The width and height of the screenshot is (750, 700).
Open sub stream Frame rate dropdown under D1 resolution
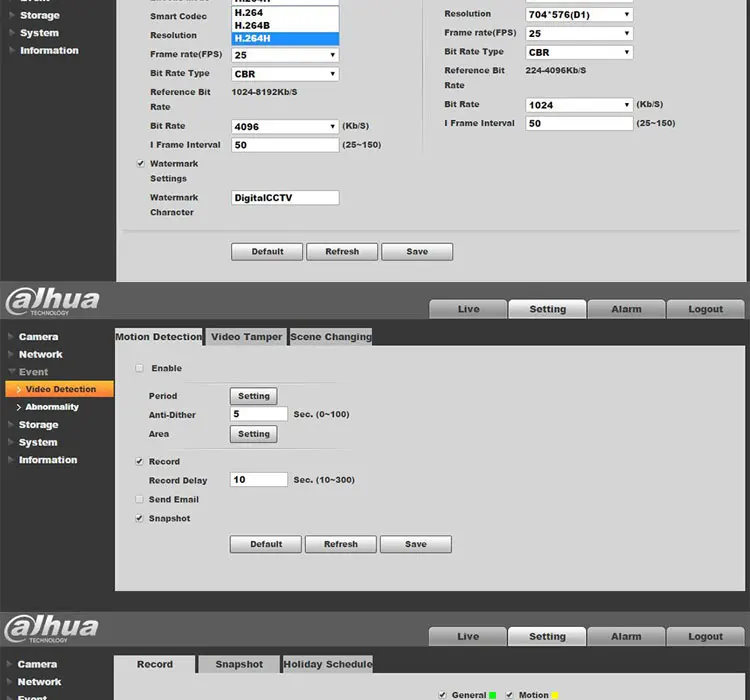[x=579, y=33]
